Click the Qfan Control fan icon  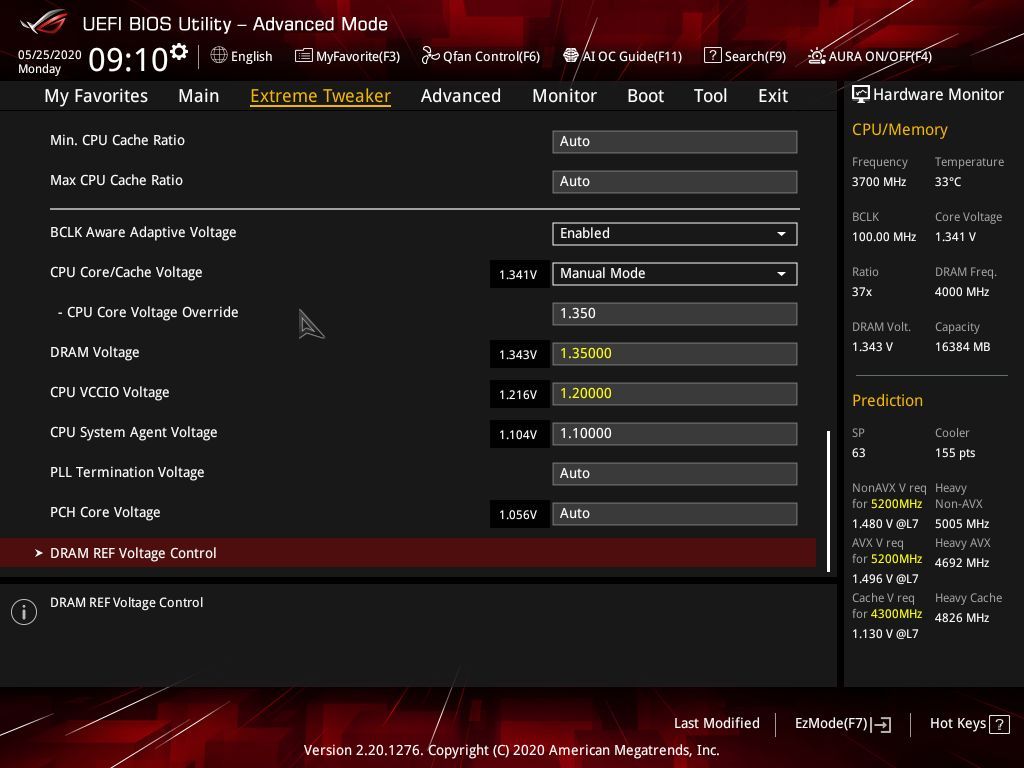point(430,56)
